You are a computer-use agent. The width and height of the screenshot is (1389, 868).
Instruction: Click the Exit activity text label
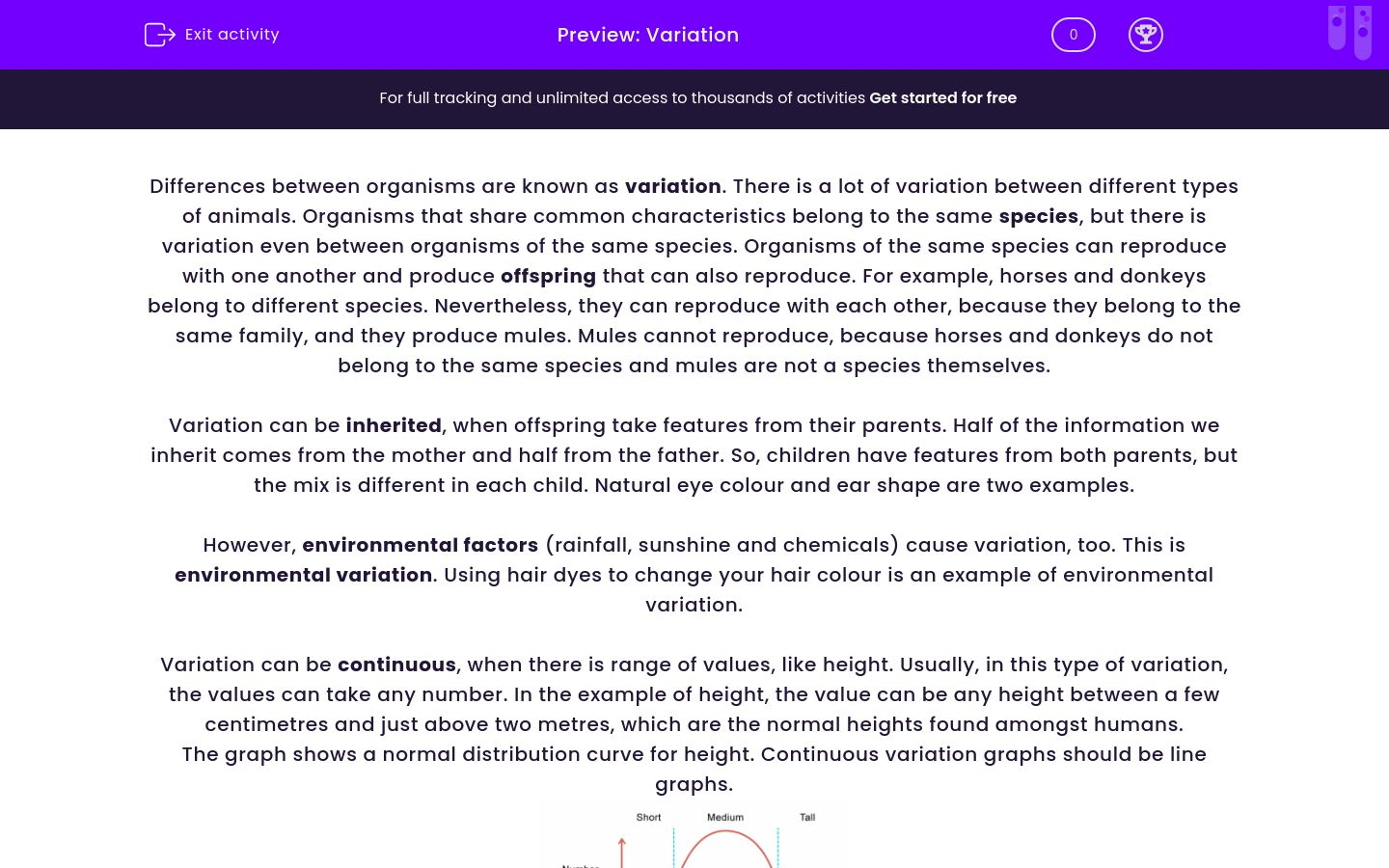pos(231,34)
